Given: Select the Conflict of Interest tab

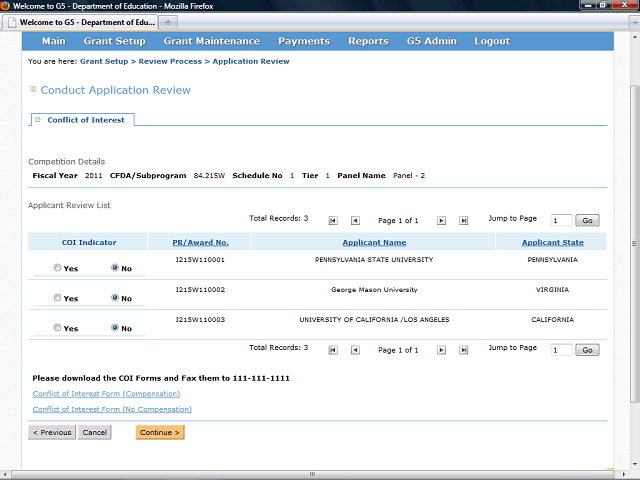Looking at the screenshot, I should [x=86, y=120].
